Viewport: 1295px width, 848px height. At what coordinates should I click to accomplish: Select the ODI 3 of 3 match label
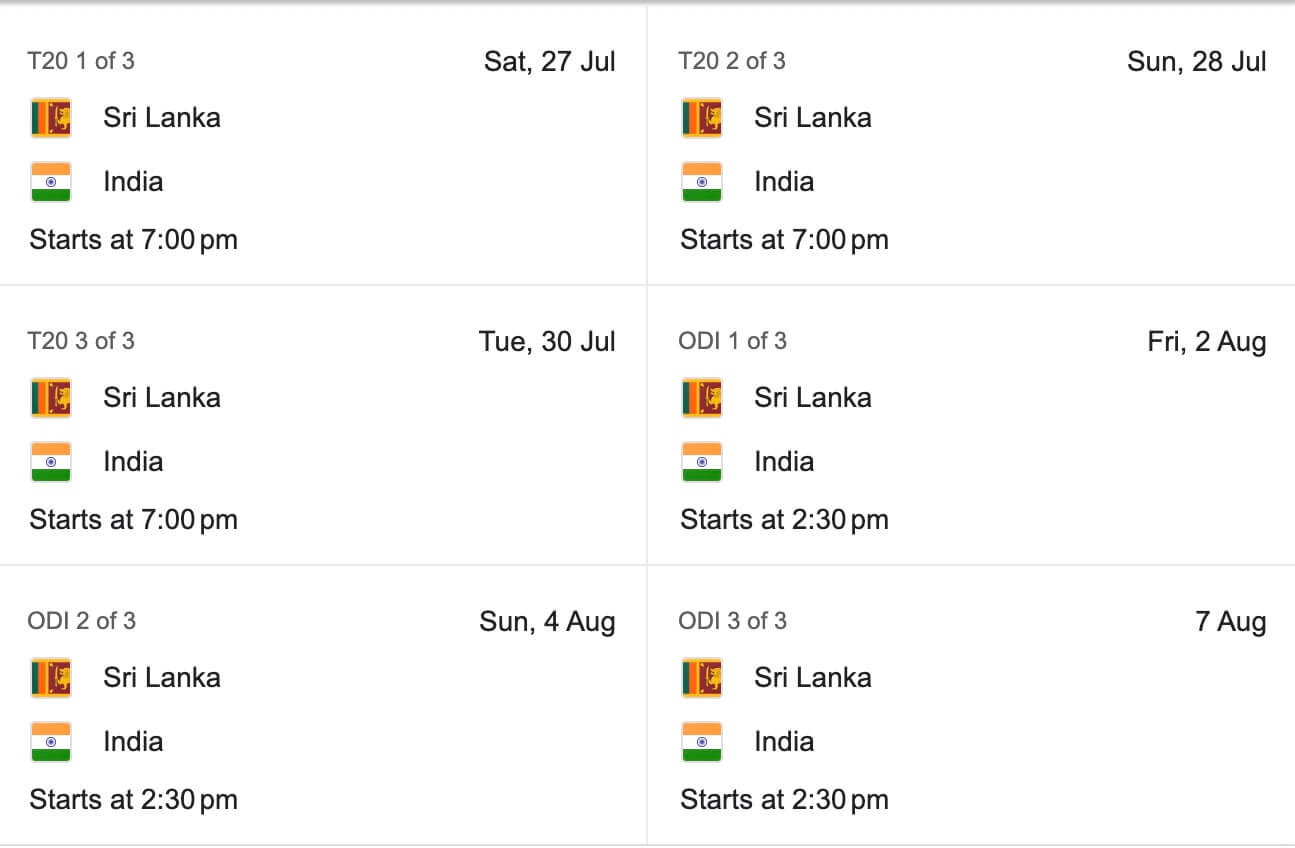point(733,621)
